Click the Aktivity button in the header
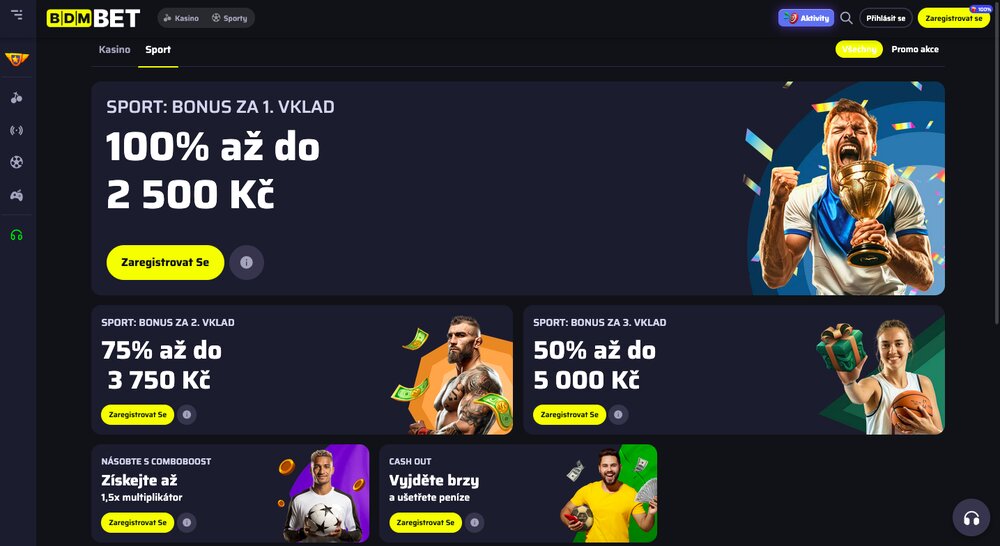The height and width of the screenshot is (546, 1000). [x=806, y=18]
